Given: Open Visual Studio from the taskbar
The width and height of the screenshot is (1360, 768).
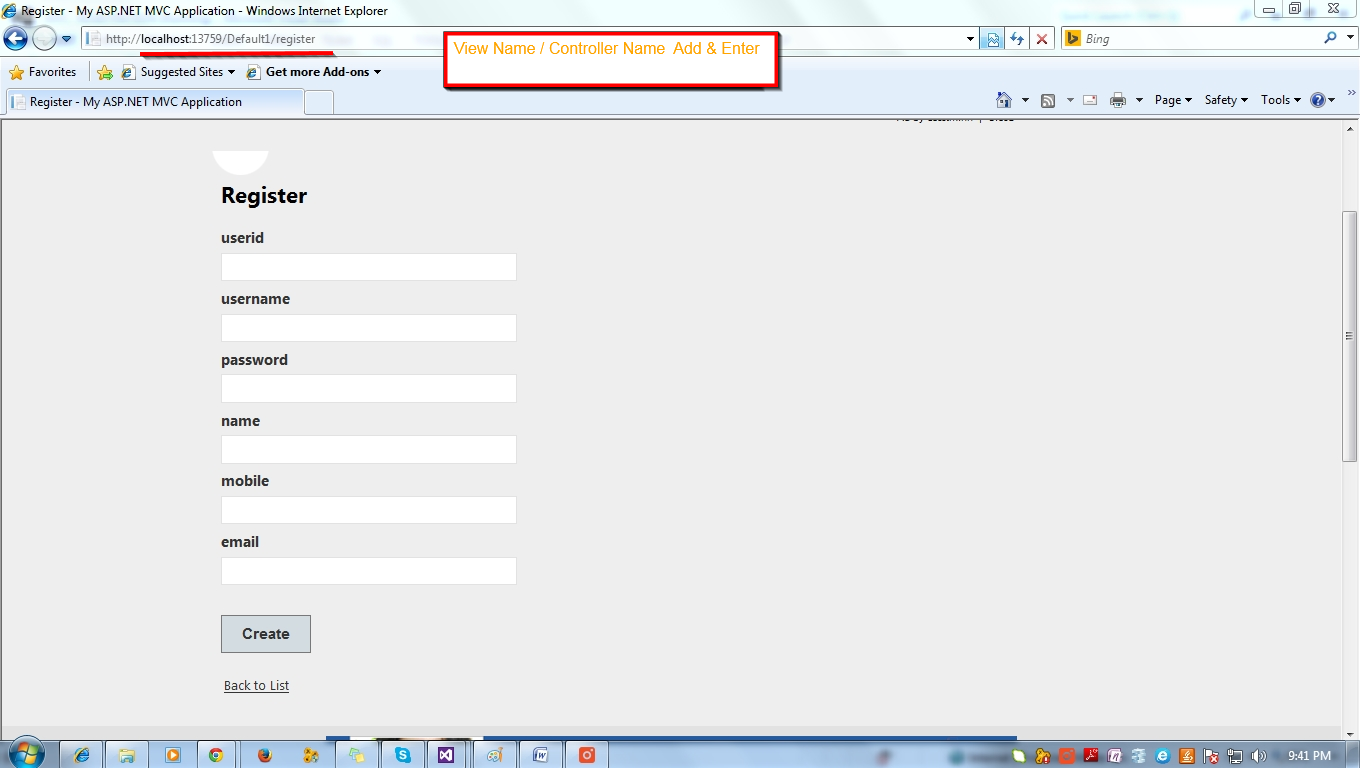Looking at the screenshot, I should pos(447,755).
